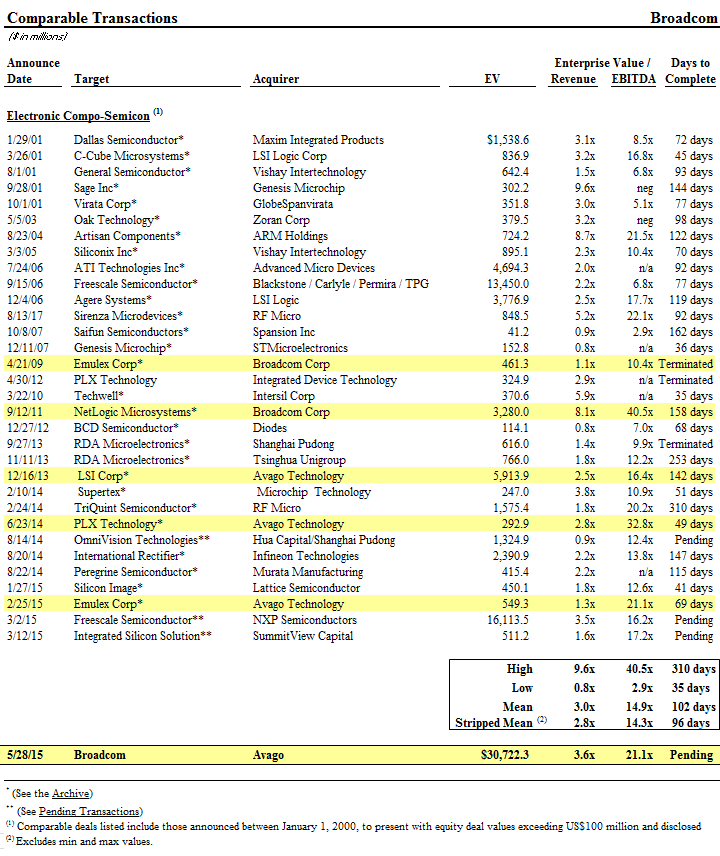Select the Days to Complete header
Image resolution: width=720 pixels, height=856 pixels.
691,71
